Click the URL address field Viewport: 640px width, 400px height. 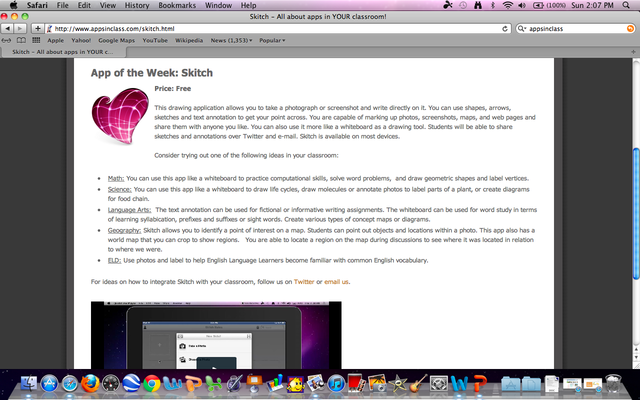coord(278,29)
